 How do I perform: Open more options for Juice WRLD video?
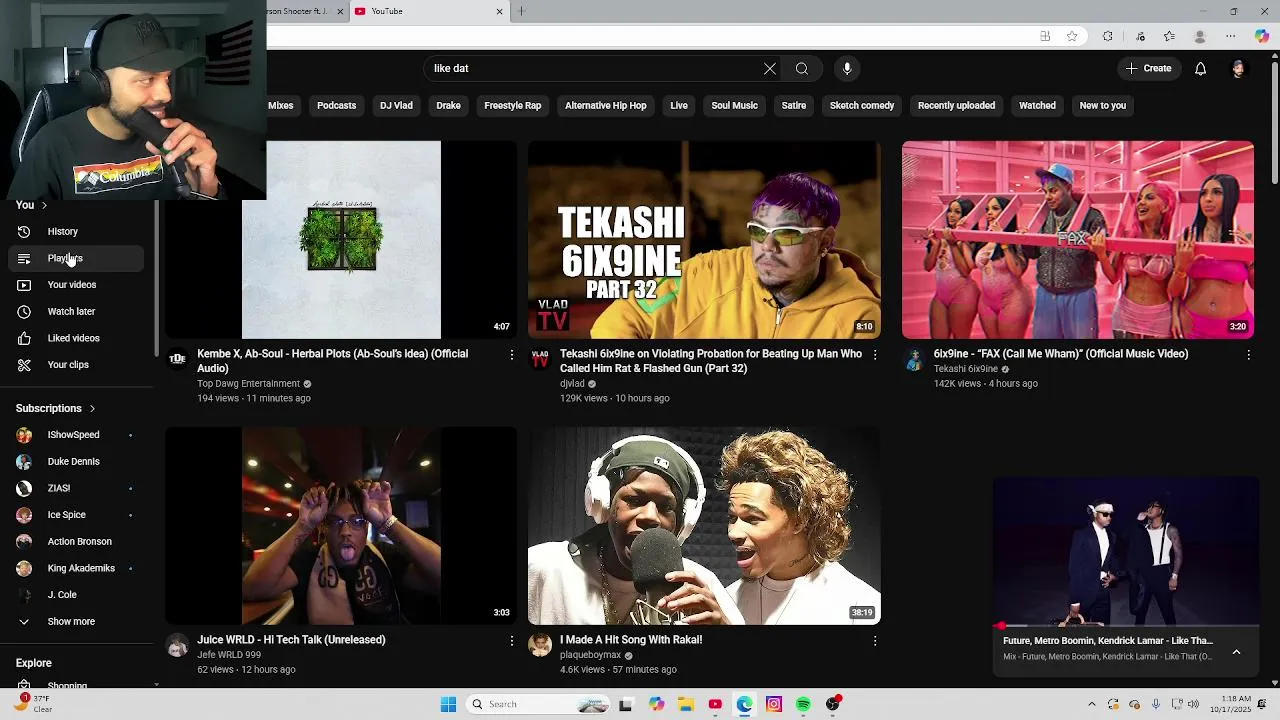pos(512,641)
